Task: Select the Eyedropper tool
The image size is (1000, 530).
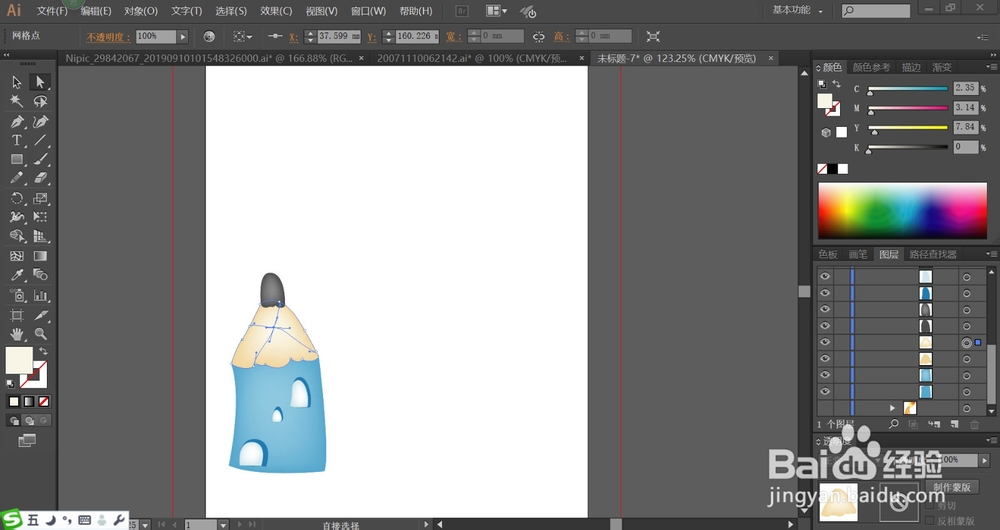Action: click(17, 275)
